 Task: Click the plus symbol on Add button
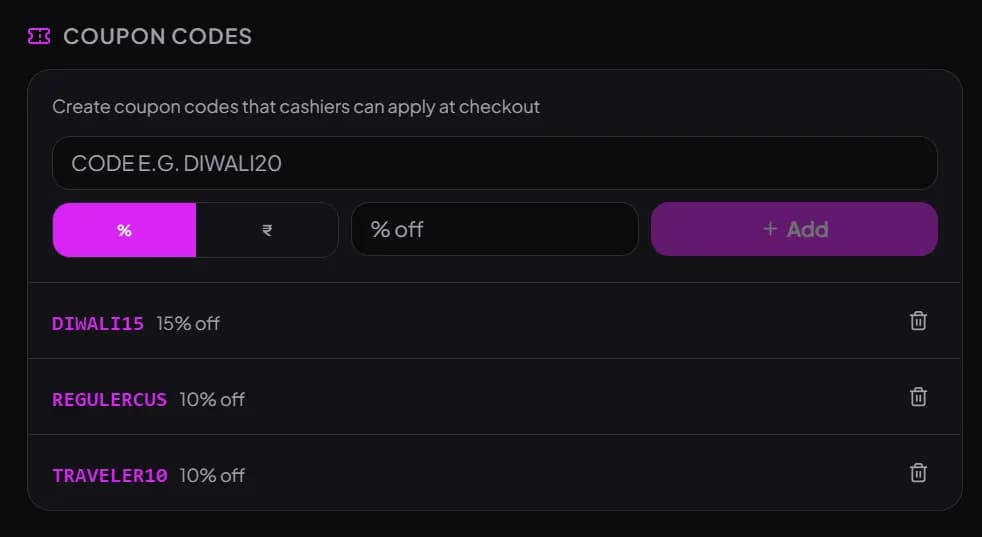[x=770, y=229]
